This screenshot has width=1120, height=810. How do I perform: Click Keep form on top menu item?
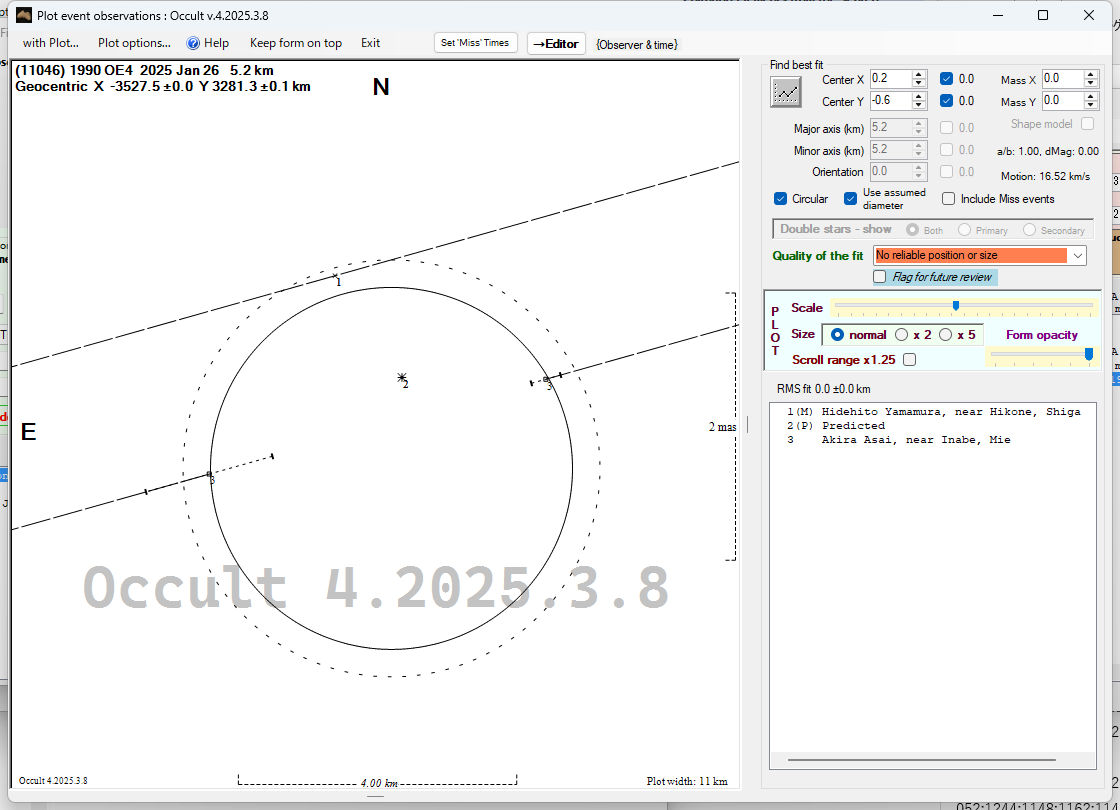tap(295, 43)
